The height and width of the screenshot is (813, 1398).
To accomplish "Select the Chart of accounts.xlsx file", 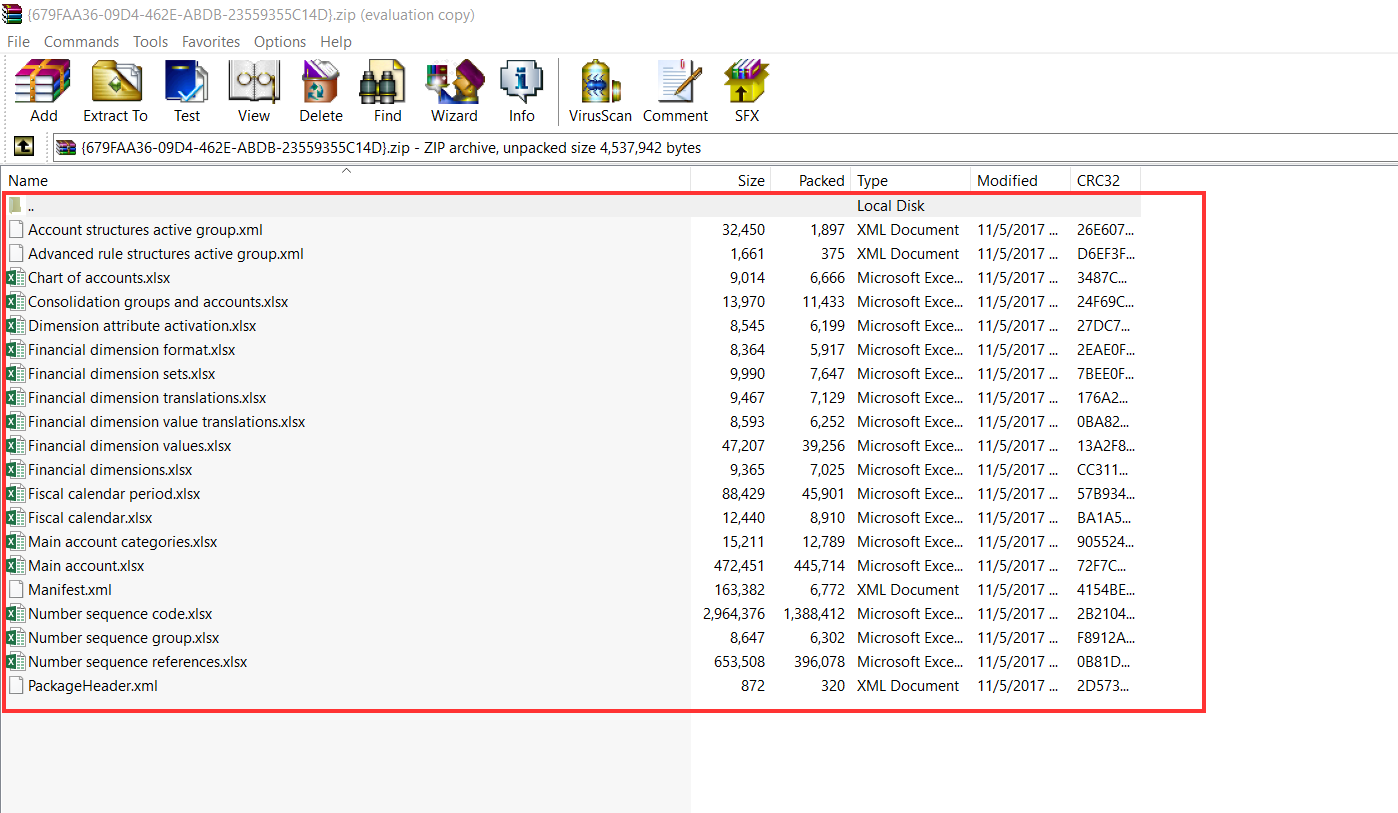I will (x=99, y=278).
